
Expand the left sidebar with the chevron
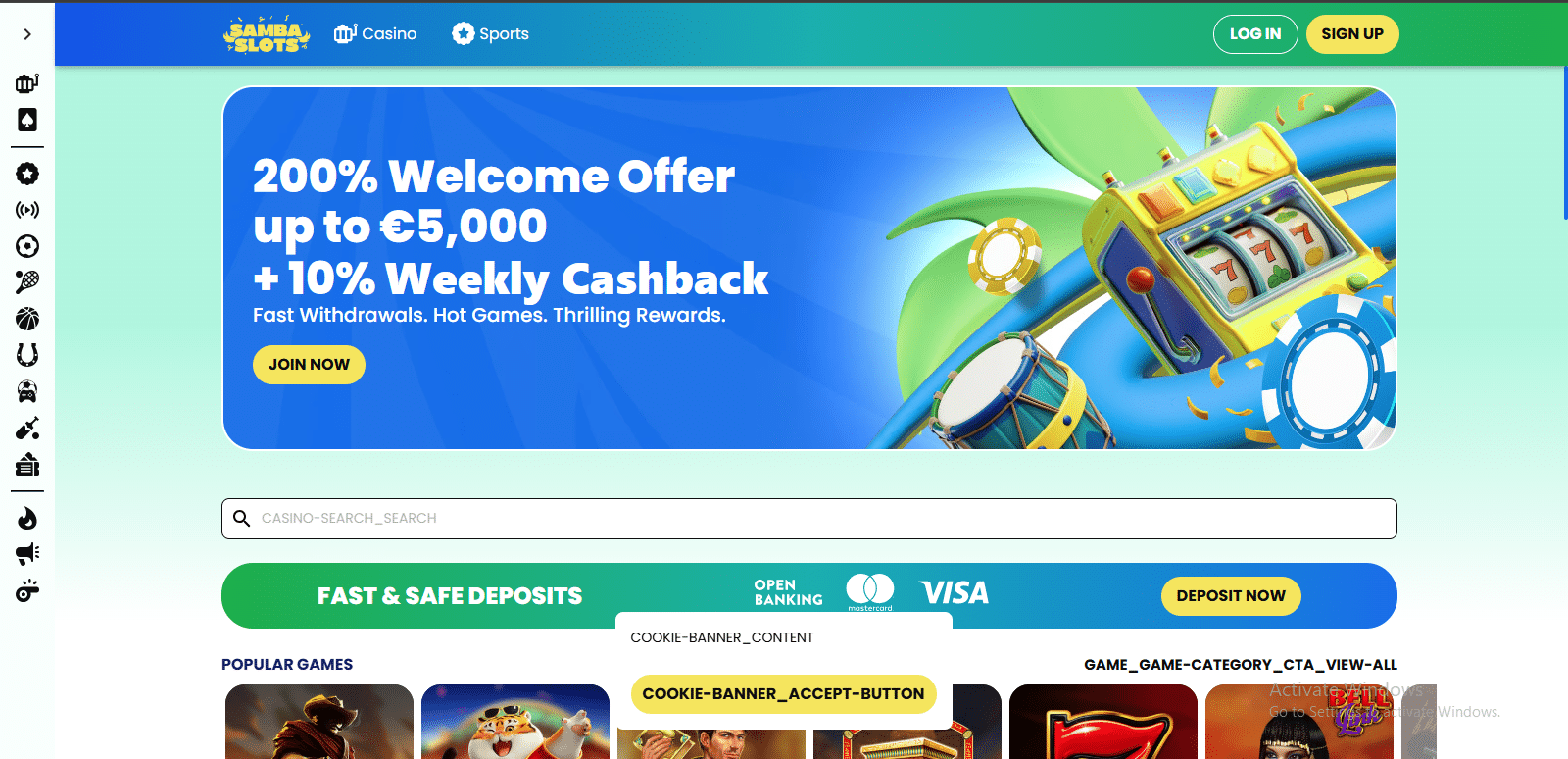point(27,34)
